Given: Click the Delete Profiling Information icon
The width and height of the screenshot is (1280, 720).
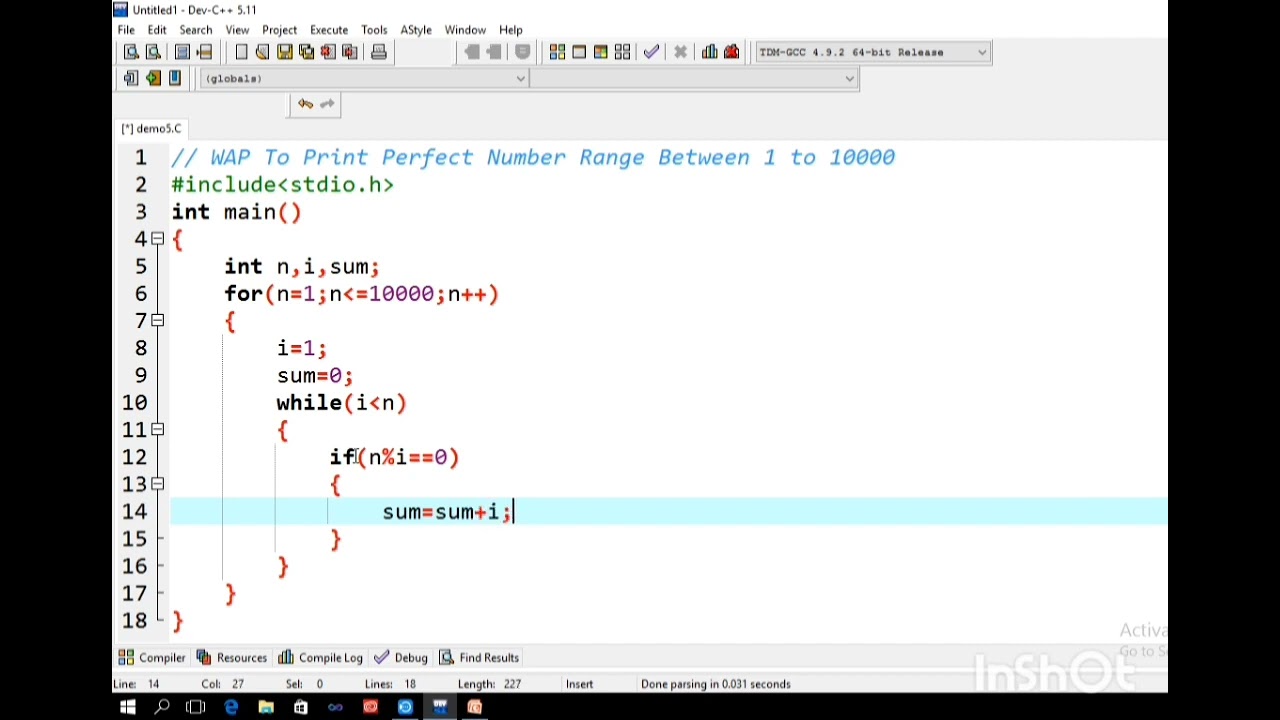Looking at the screenshot, I should 731,52.
